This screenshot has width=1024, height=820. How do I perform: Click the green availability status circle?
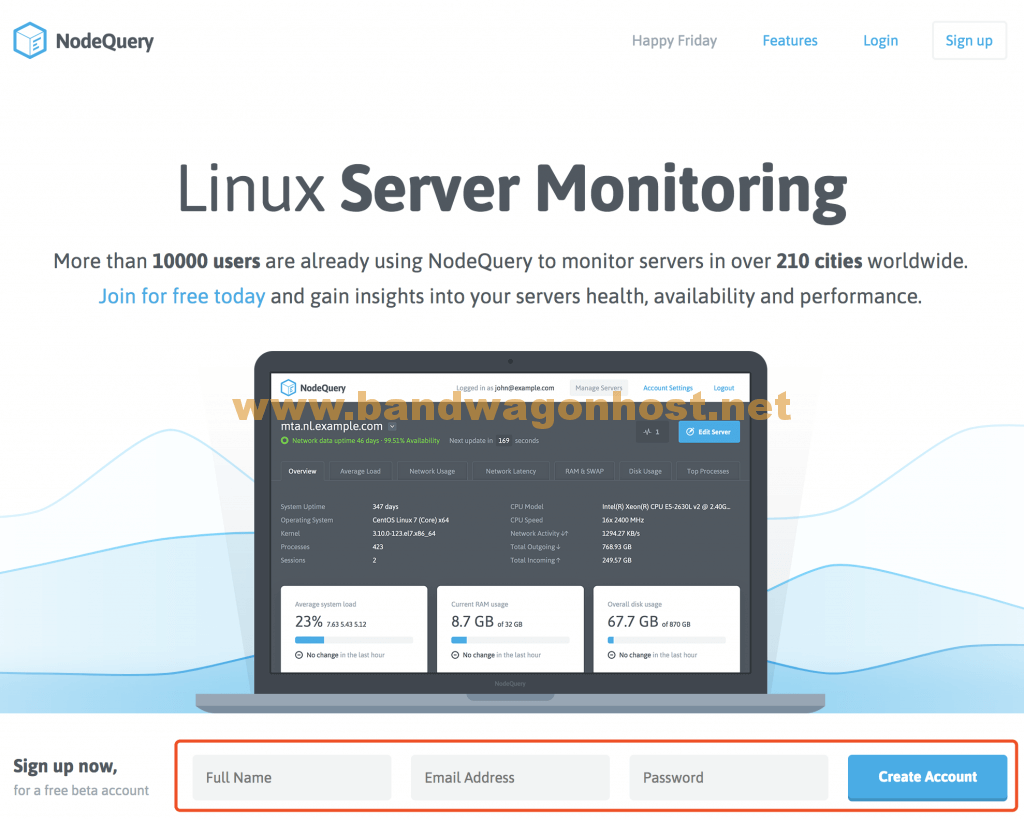point(285,441)
